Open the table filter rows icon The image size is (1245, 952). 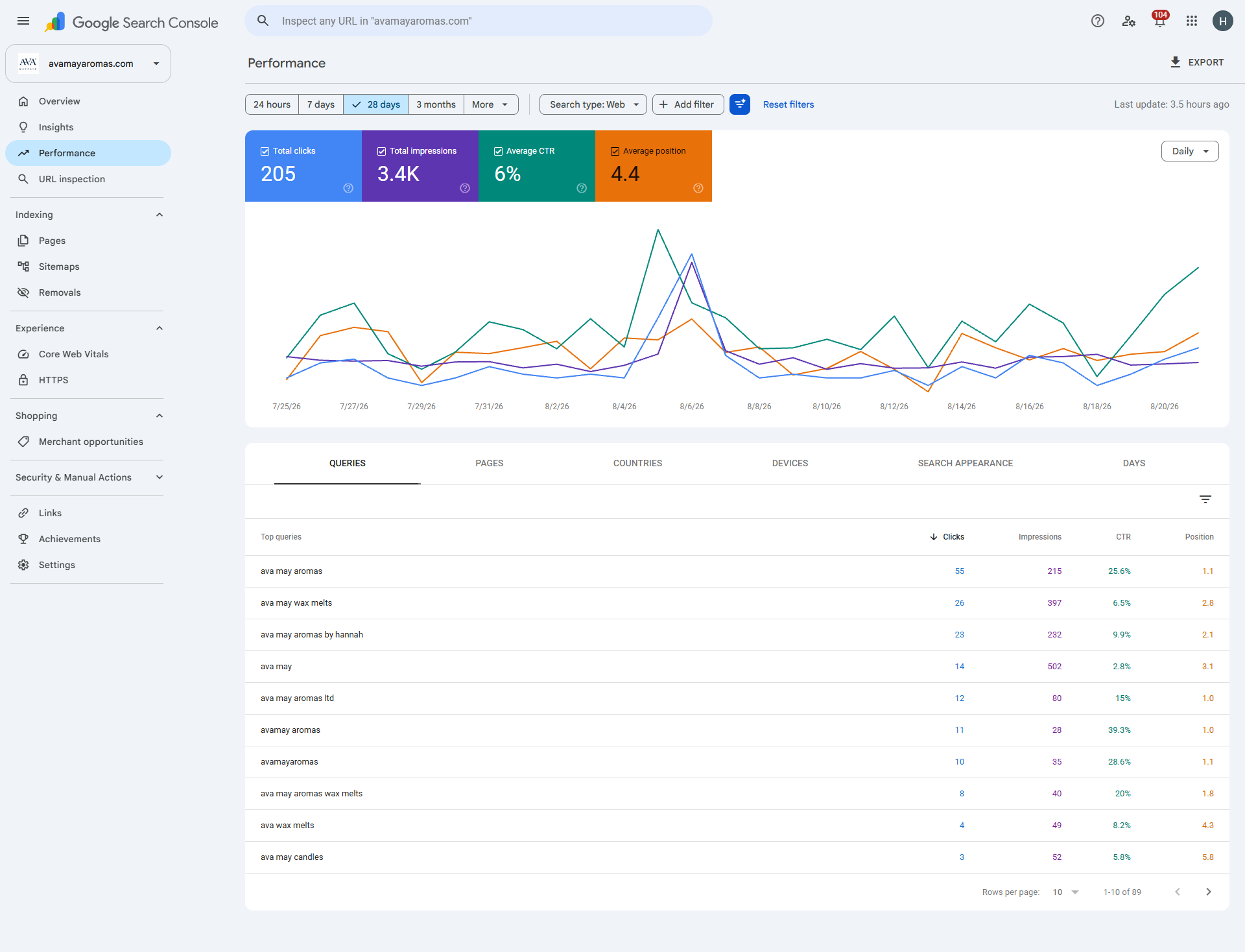pos(1205,499)
